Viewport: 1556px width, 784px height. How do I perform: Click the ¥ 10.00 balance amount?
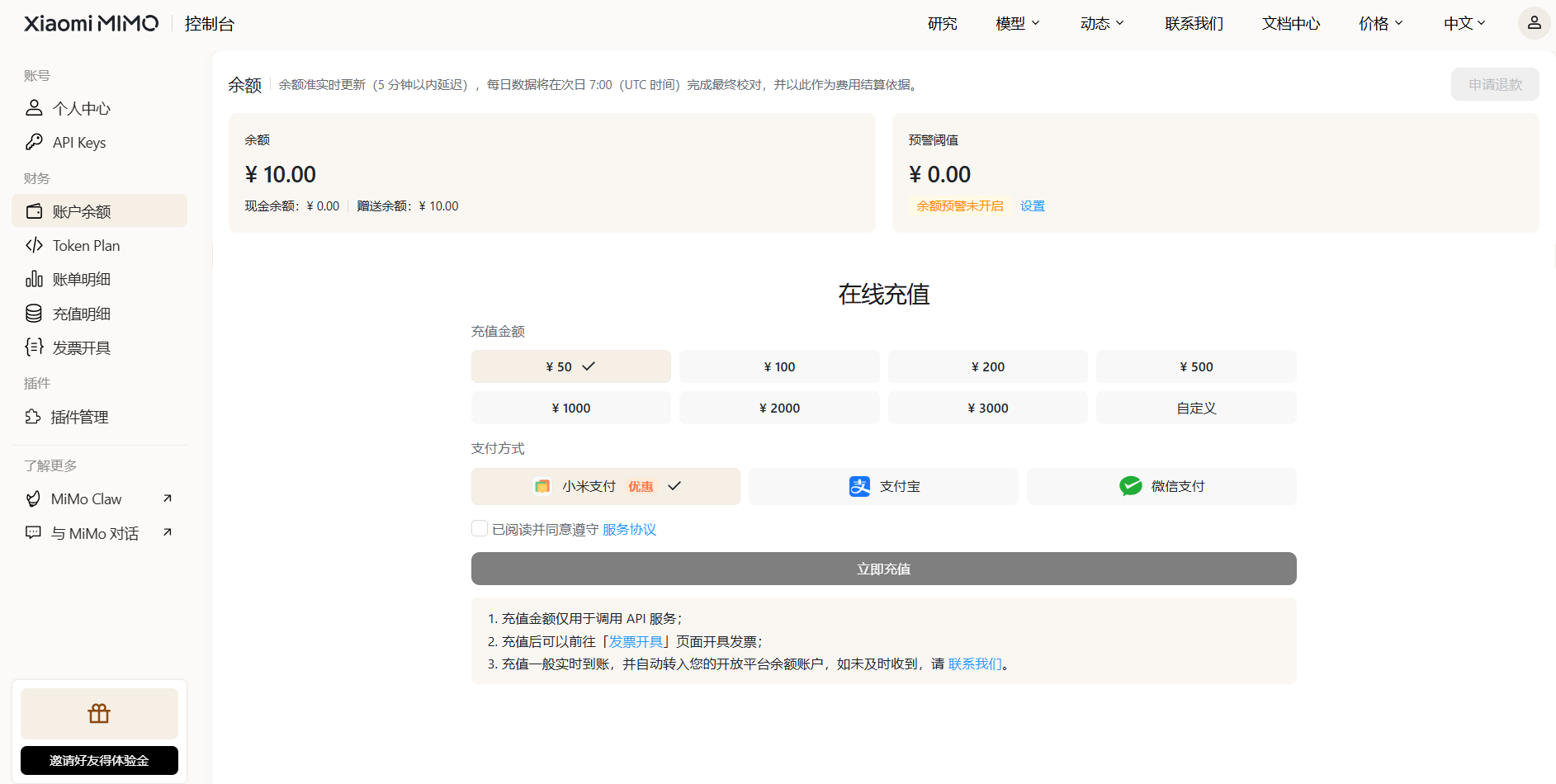281,174
